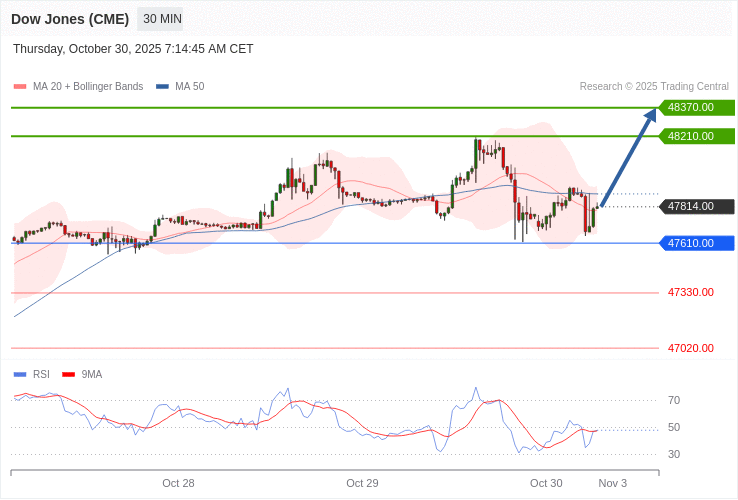738x500 pixels.
Task: Click the MA 20 + Bollinger Bands legend swatch
Action: click(x=20, y=87)
